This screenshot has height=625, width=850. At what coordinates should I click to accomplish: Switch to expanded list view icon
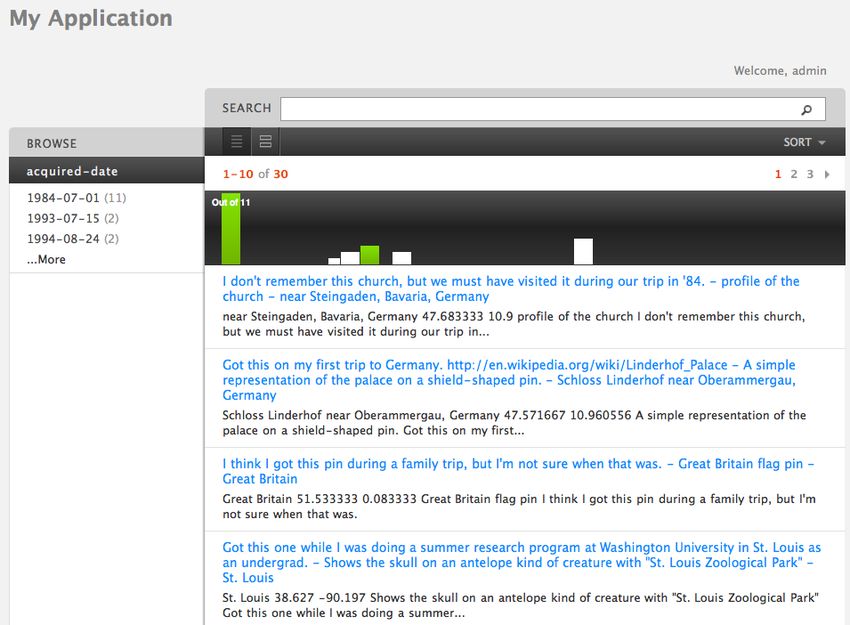pyautogui.click(x=266, y=141)
